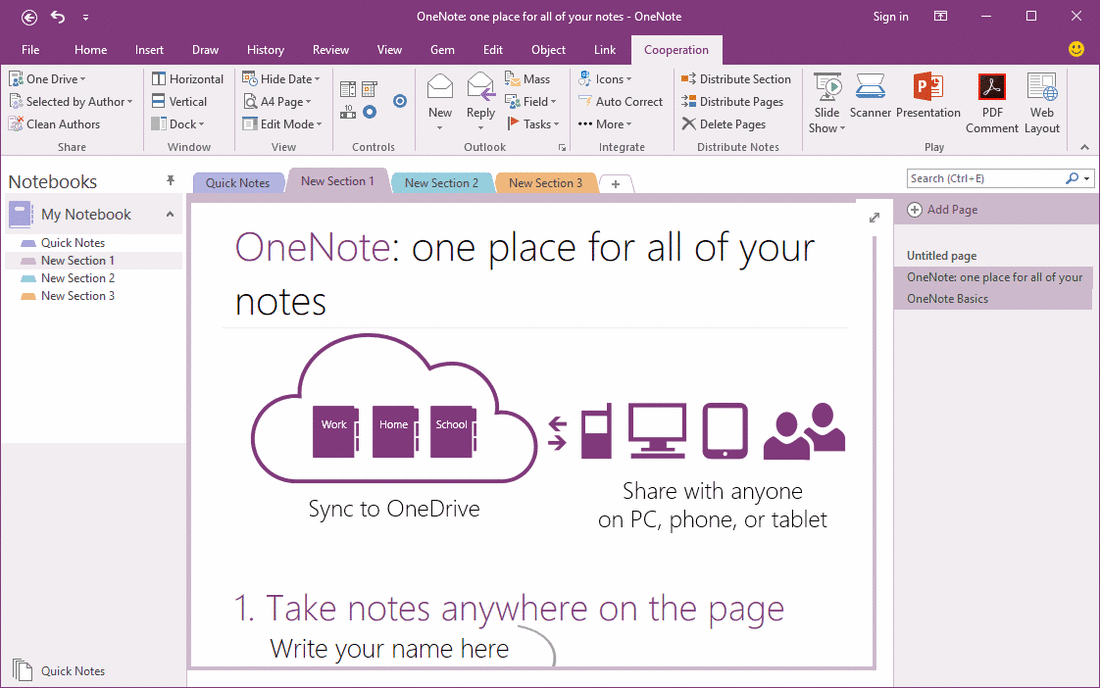
Task: Open the More dropdown in Integrate
Action: click(x=605, y=124)
